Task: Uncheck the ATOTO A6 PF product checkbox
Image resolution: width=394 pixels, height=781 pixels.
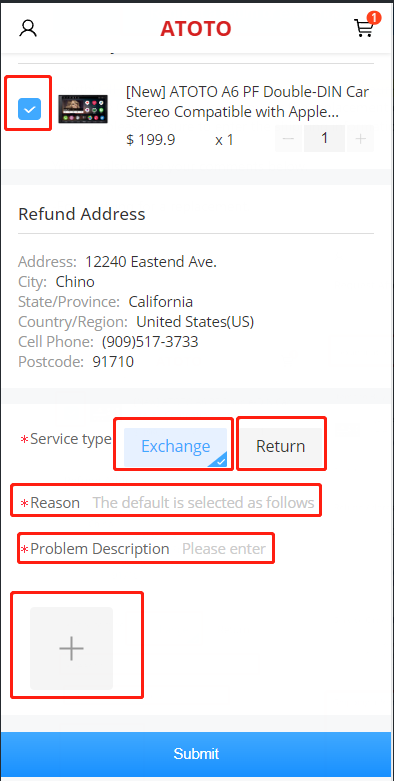Action: (x=29, y=109)
